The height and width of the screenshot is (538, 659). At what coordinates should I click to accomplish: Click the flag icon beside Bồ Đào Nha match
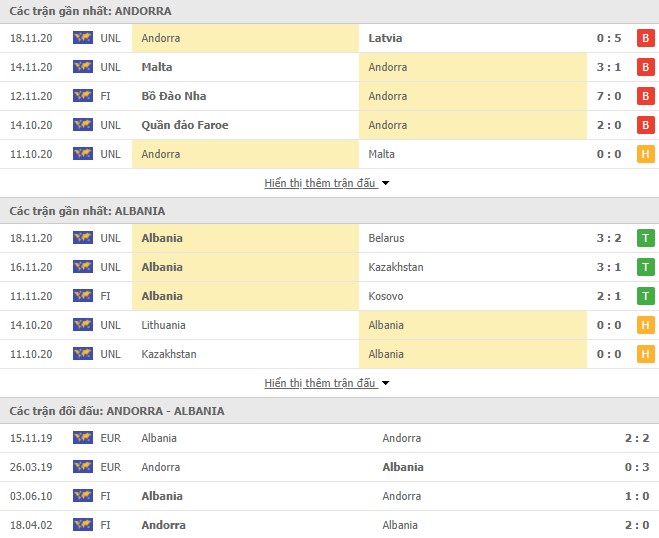[83, 96]
